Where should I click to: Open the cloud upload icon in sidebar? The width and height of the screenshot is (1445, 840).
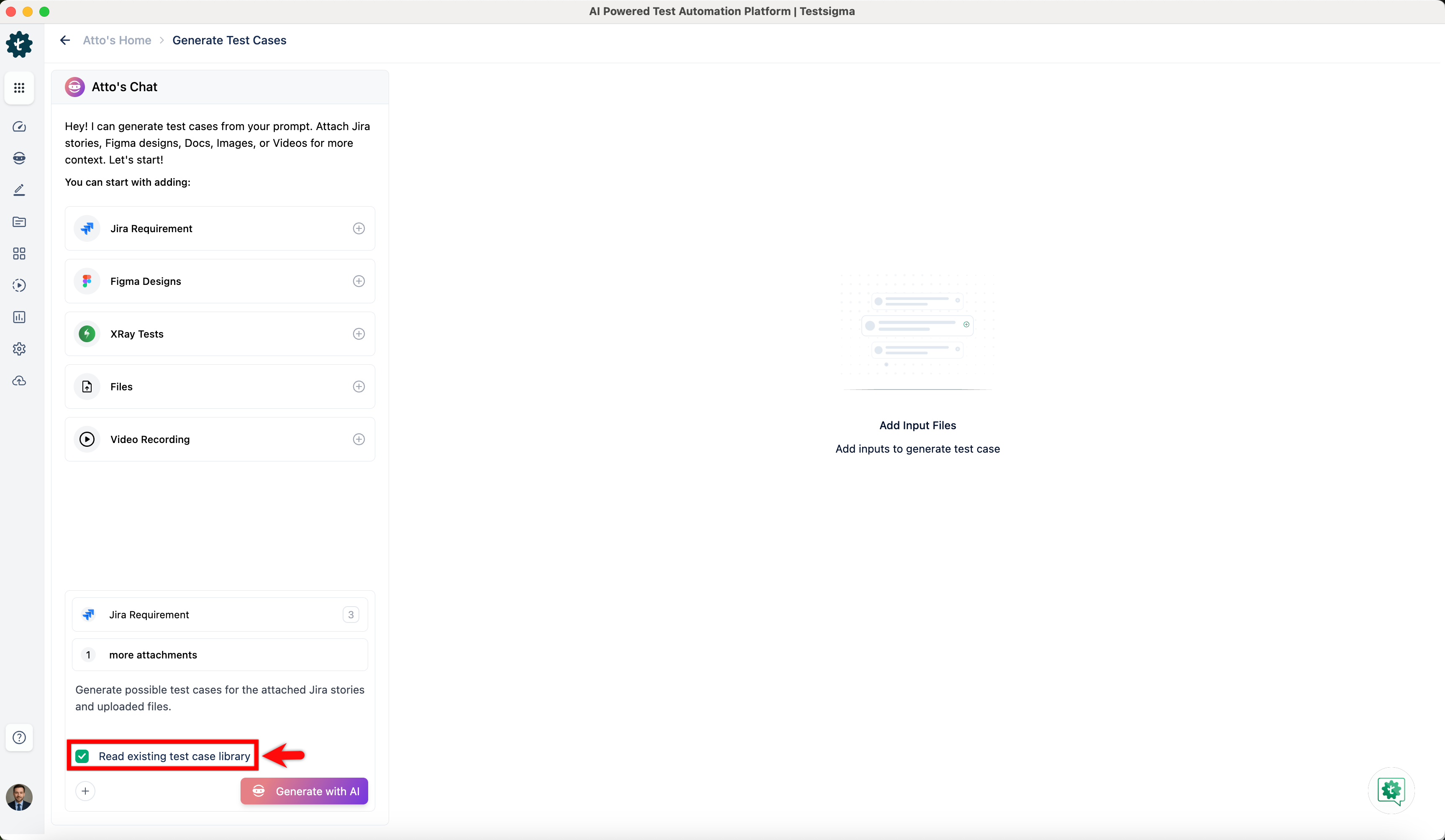[19, 380]
